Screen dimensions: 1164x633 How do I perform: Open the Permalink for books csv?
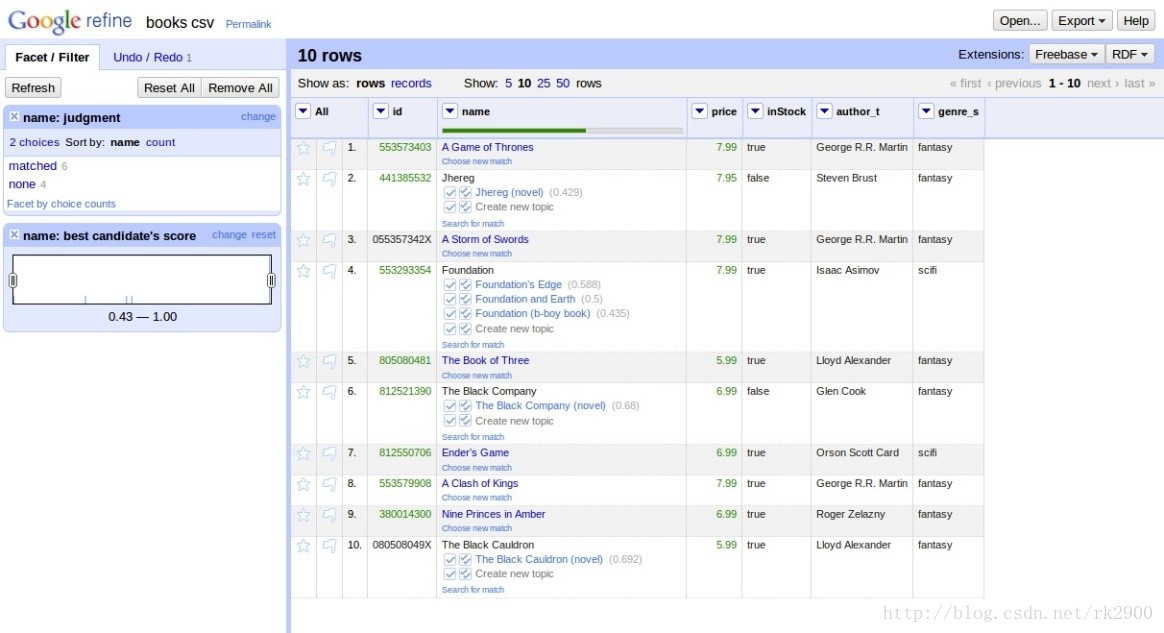248,24
